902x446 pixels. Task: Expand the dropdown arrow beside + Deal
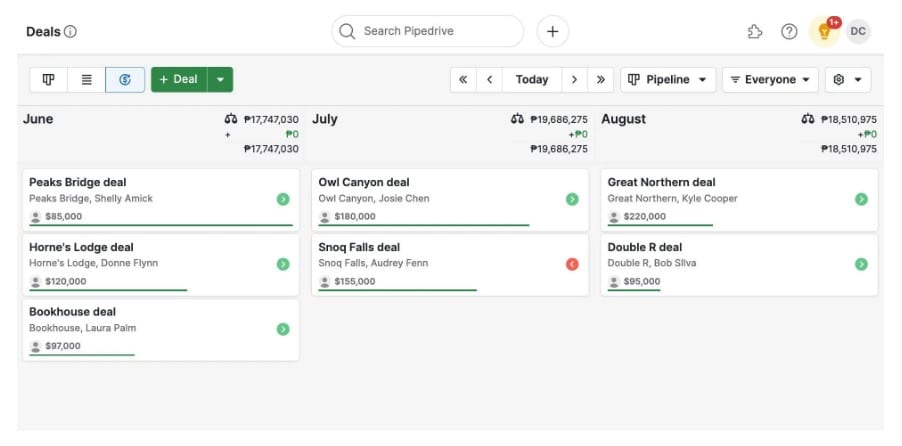pyautogui.click(x=220, y=79)
